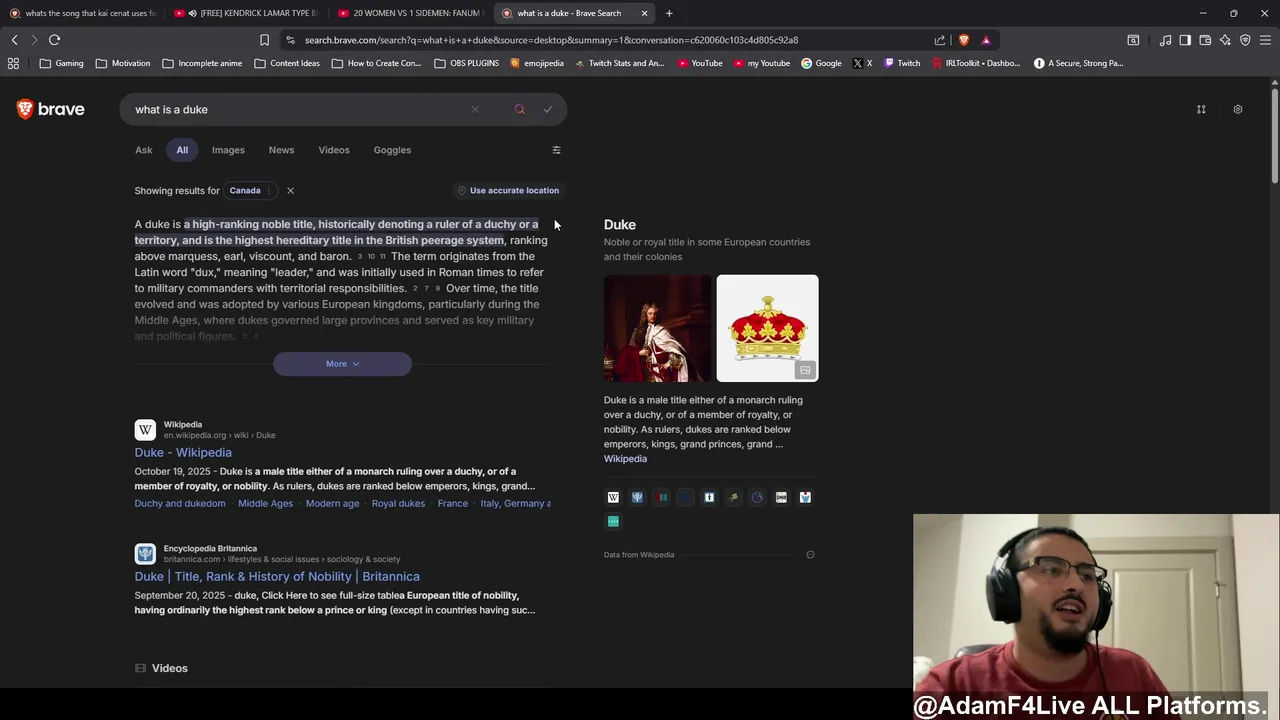
Task: Click Modern age sublink
Action: (x=332, y=503)
